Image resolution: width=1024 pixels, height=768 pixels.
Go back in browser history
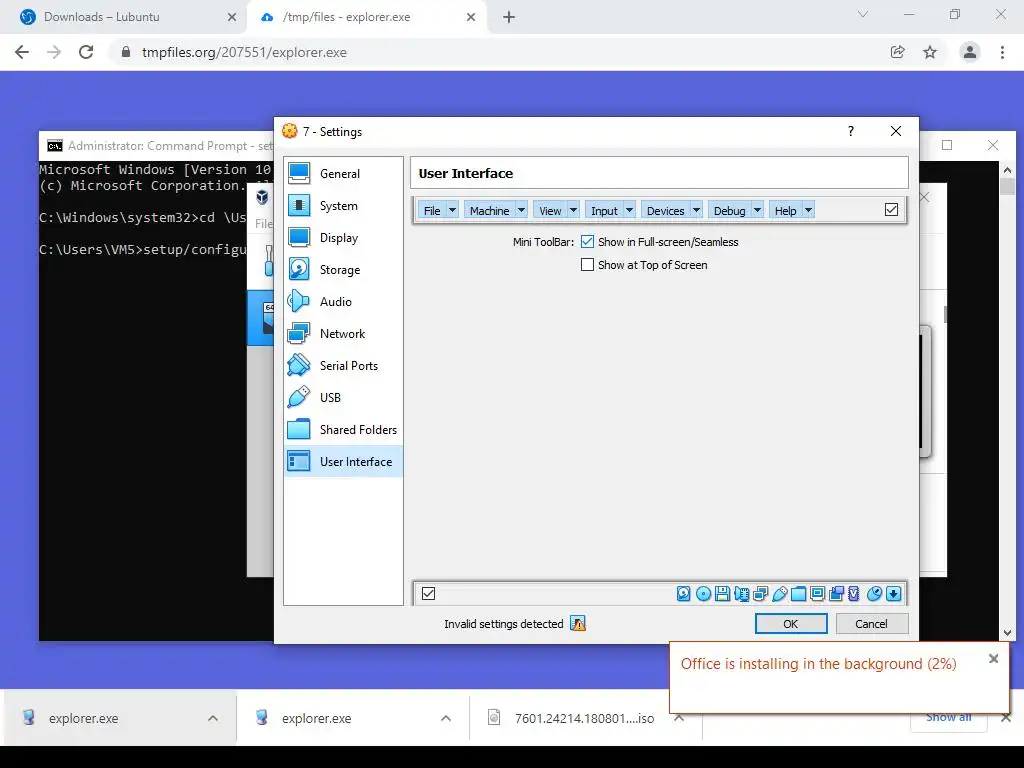[22, 52]
